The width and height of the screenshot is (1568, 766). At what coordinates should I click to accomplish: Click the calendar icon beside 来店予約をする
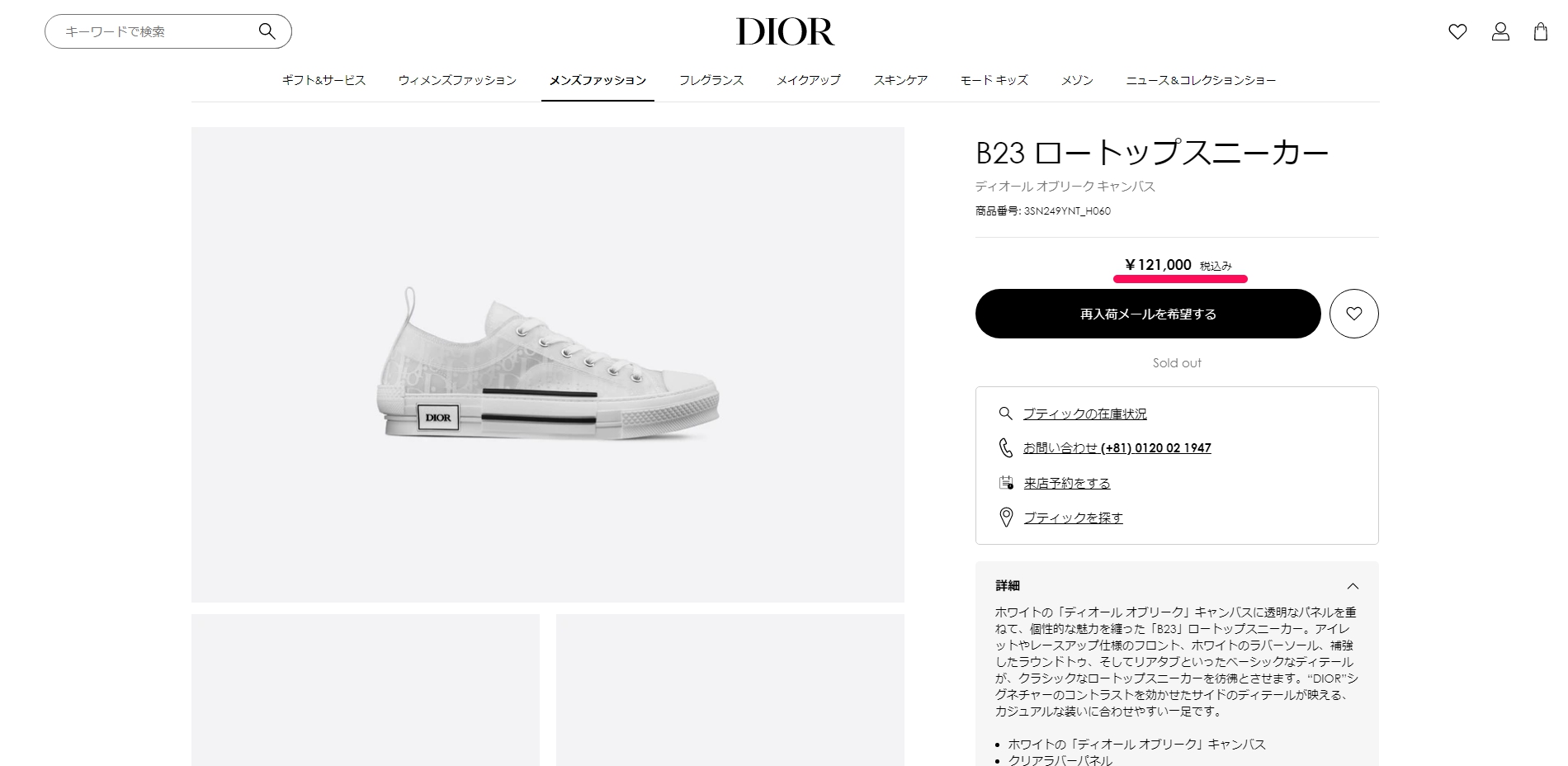coord(1006,483)
